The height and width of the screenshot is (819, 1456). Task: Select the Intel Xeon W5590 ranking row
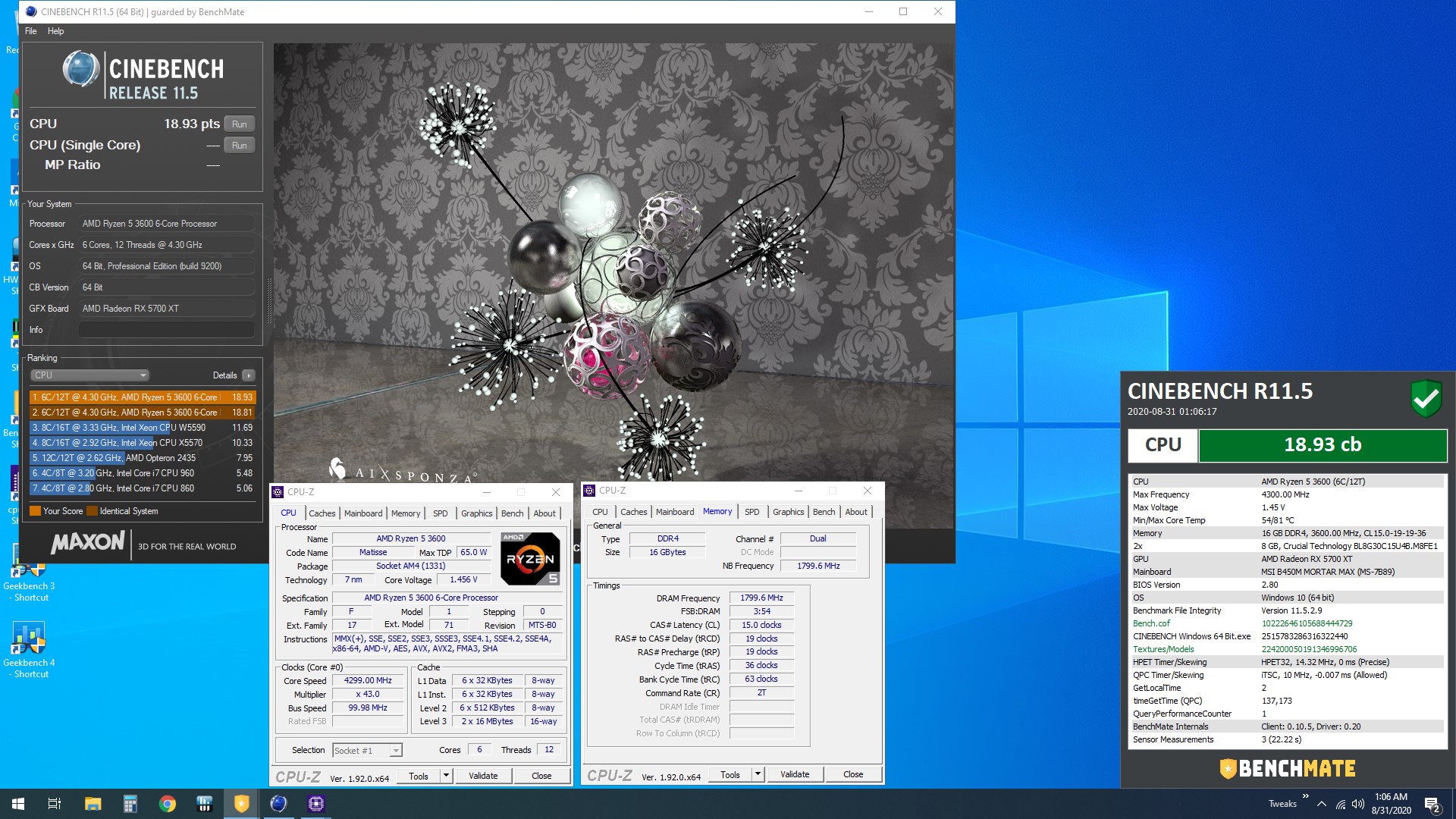(143, 428)
